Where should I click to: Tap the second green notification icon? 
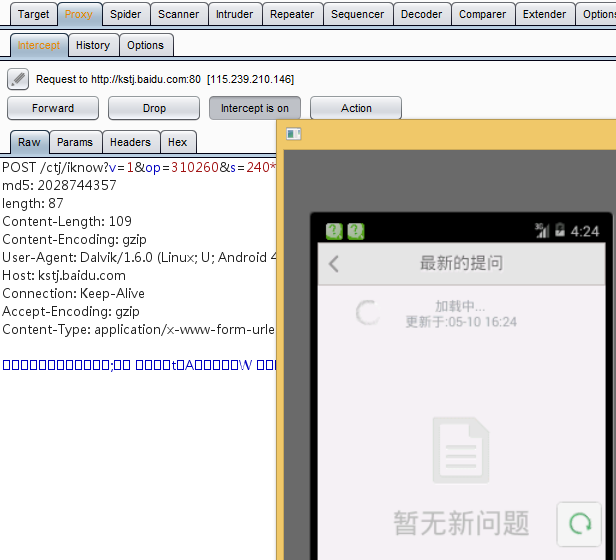point(356,231)
